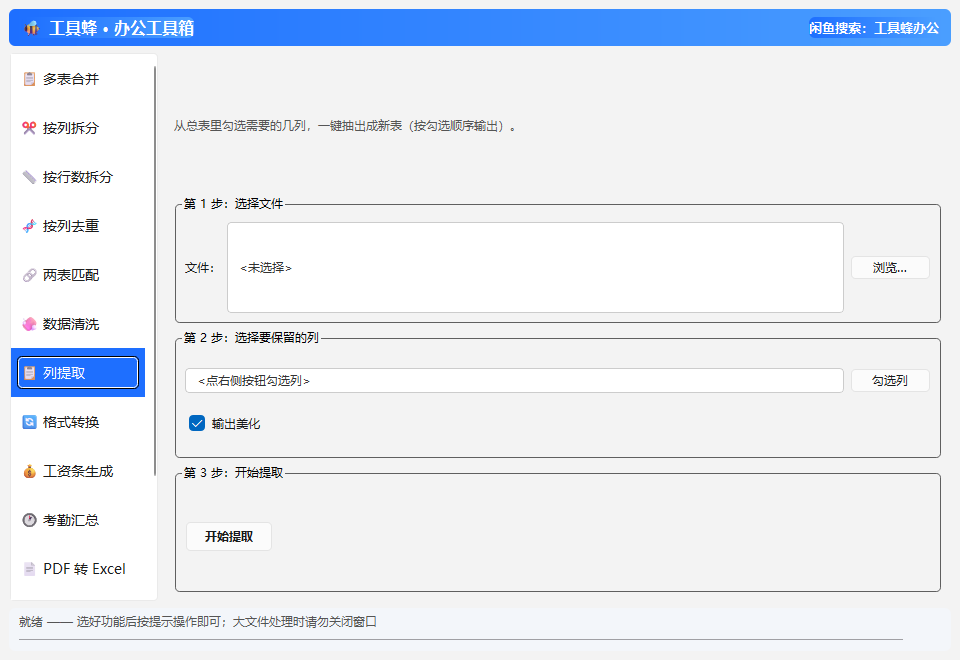The image size is (960, 660).
Task: Select the highlighted 列提取 item
Action: pyautogui.click(x=78, y=373)
